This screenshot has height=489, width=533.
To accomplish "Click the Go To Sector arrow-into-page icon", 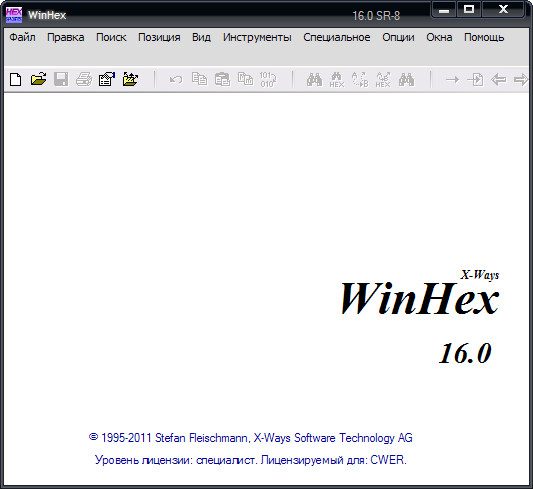I will click(x=475, y=80).
